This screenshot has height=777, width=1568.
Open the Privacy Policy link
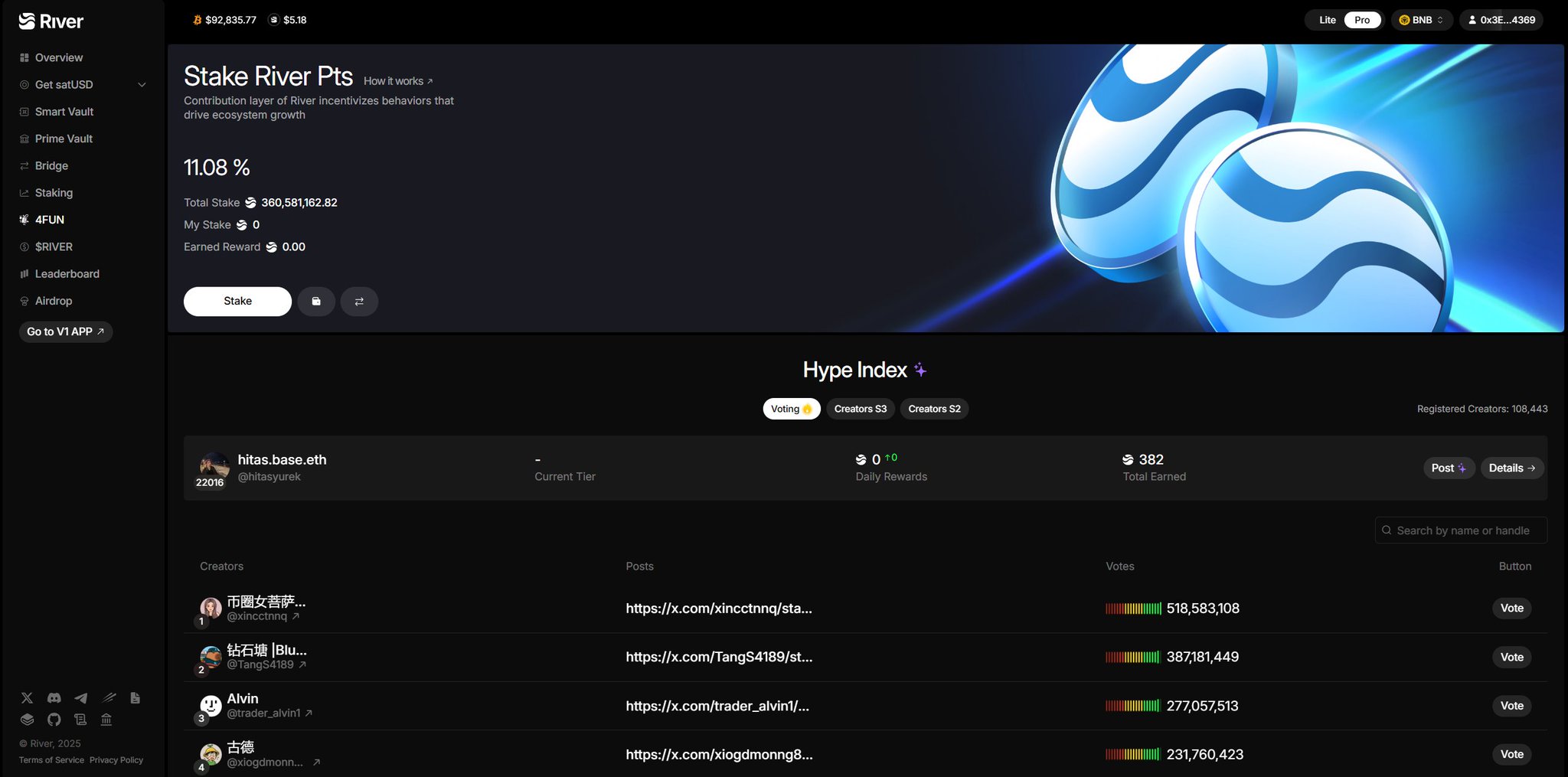116,760
